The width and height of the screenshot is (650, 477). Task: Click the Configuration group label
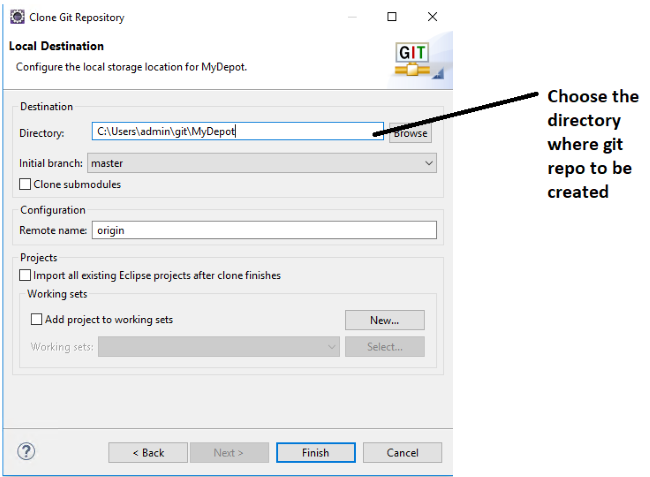coord(53,210)
